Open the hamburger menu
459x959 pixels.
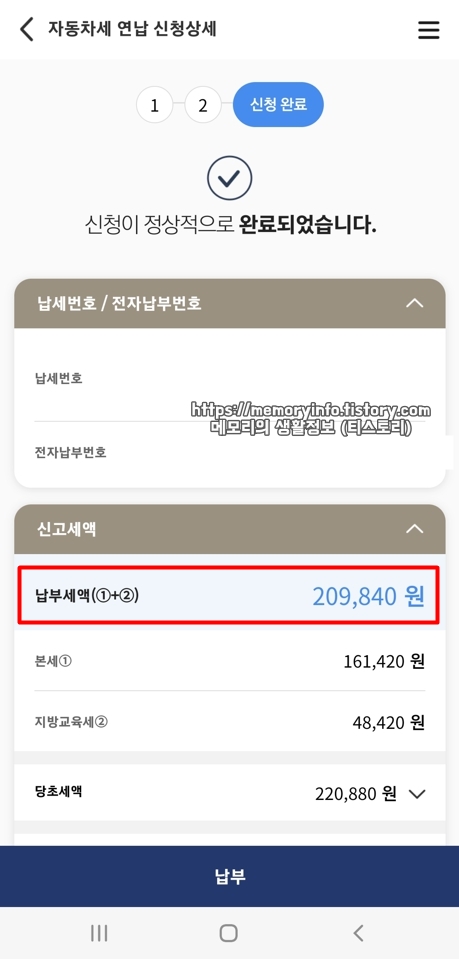click(428, 30)
